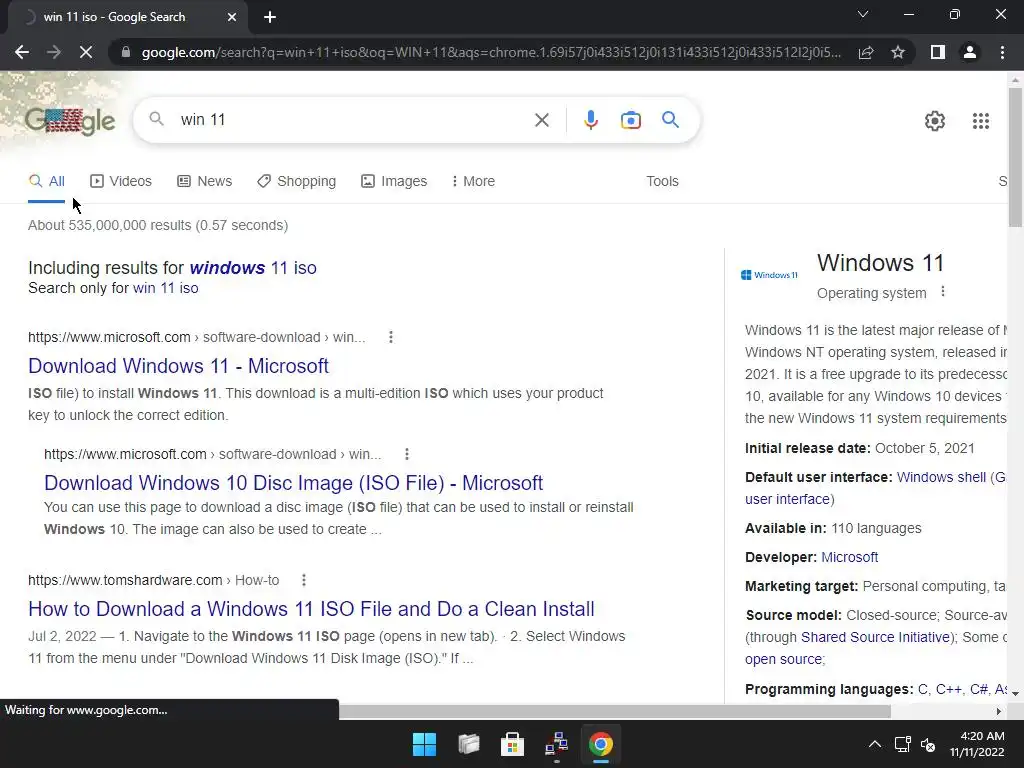
Task: Open Chrome profile menu
Action: (970, 52)
